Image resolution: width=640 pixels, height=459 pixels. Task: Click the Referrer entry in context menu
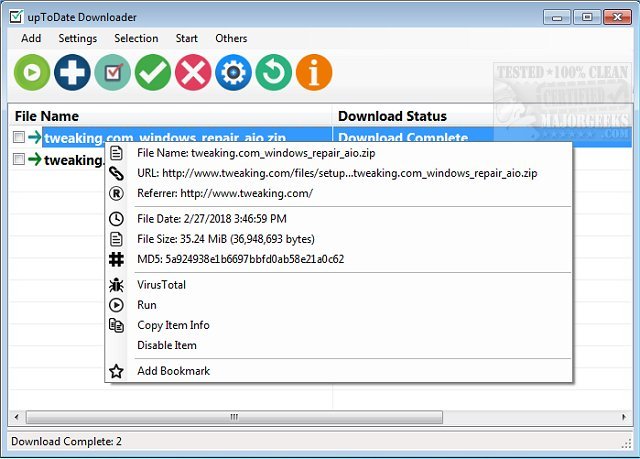point(339,193)
